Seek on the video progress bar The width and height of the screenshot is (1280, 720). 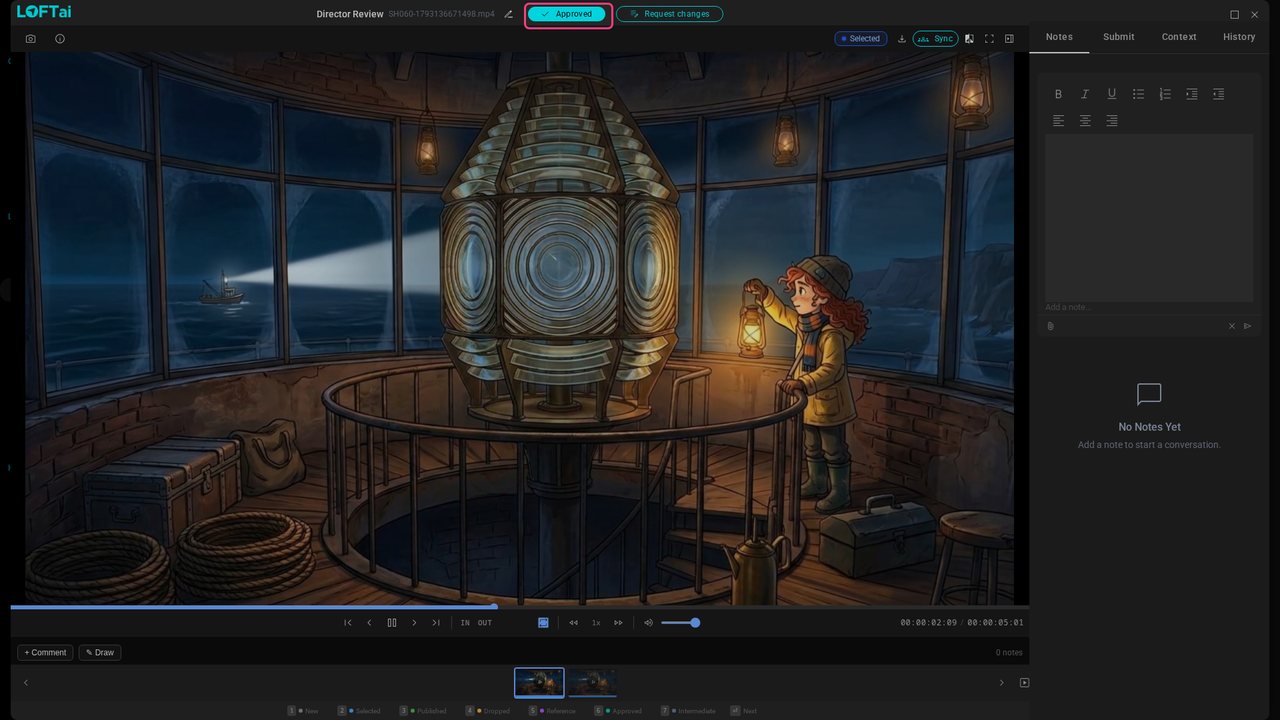click(520, 606)
